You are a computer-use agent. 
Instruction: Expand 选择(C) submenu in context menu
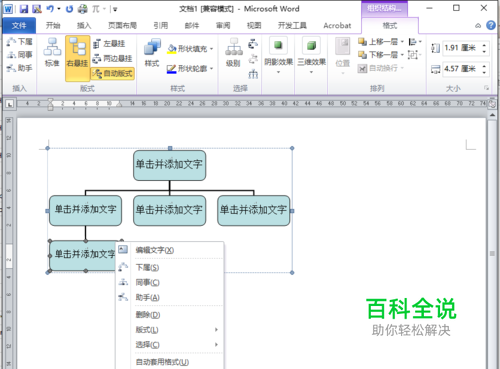coord(170,345)
